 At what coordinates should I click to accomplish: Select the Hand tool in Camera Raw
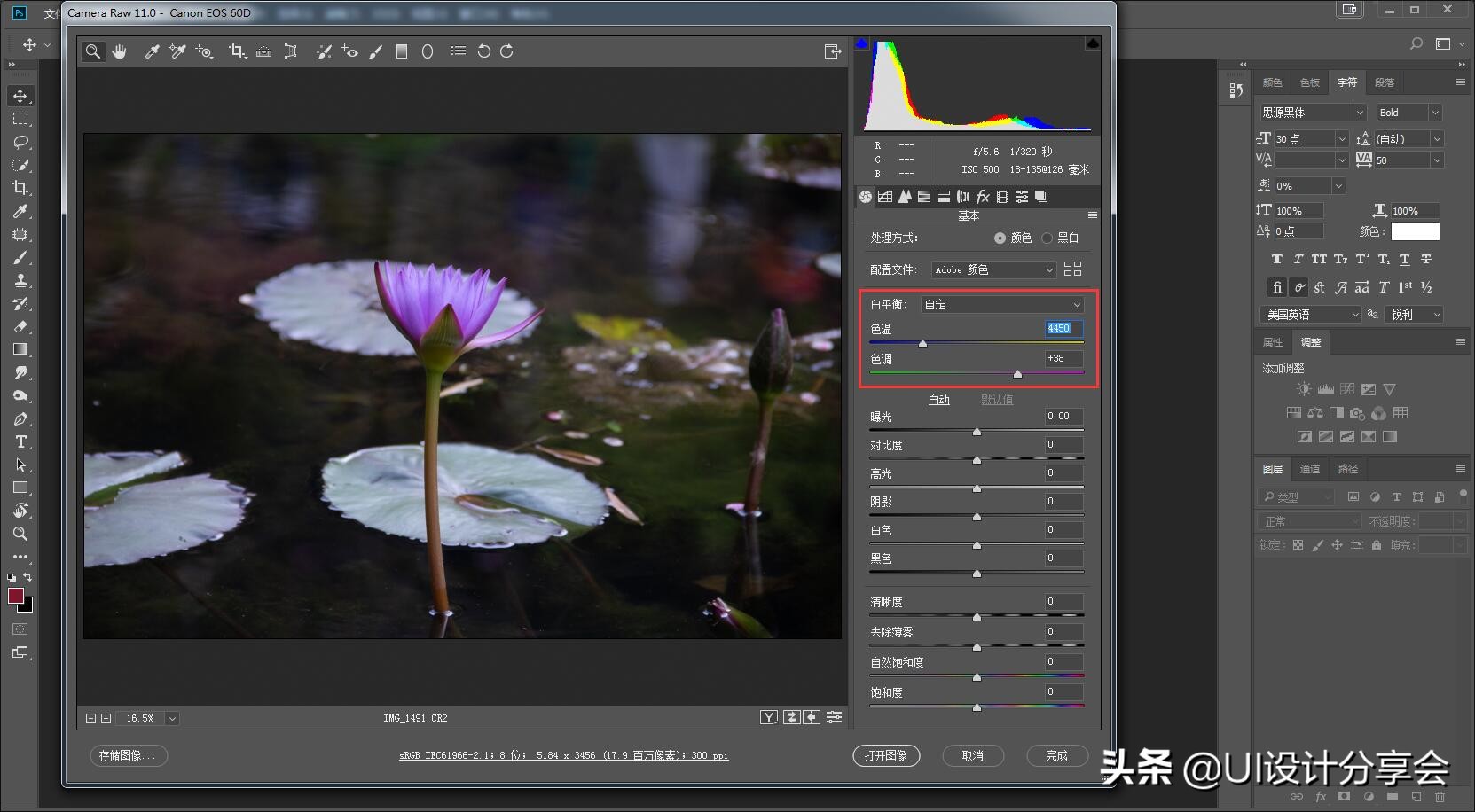click(119, 51)
